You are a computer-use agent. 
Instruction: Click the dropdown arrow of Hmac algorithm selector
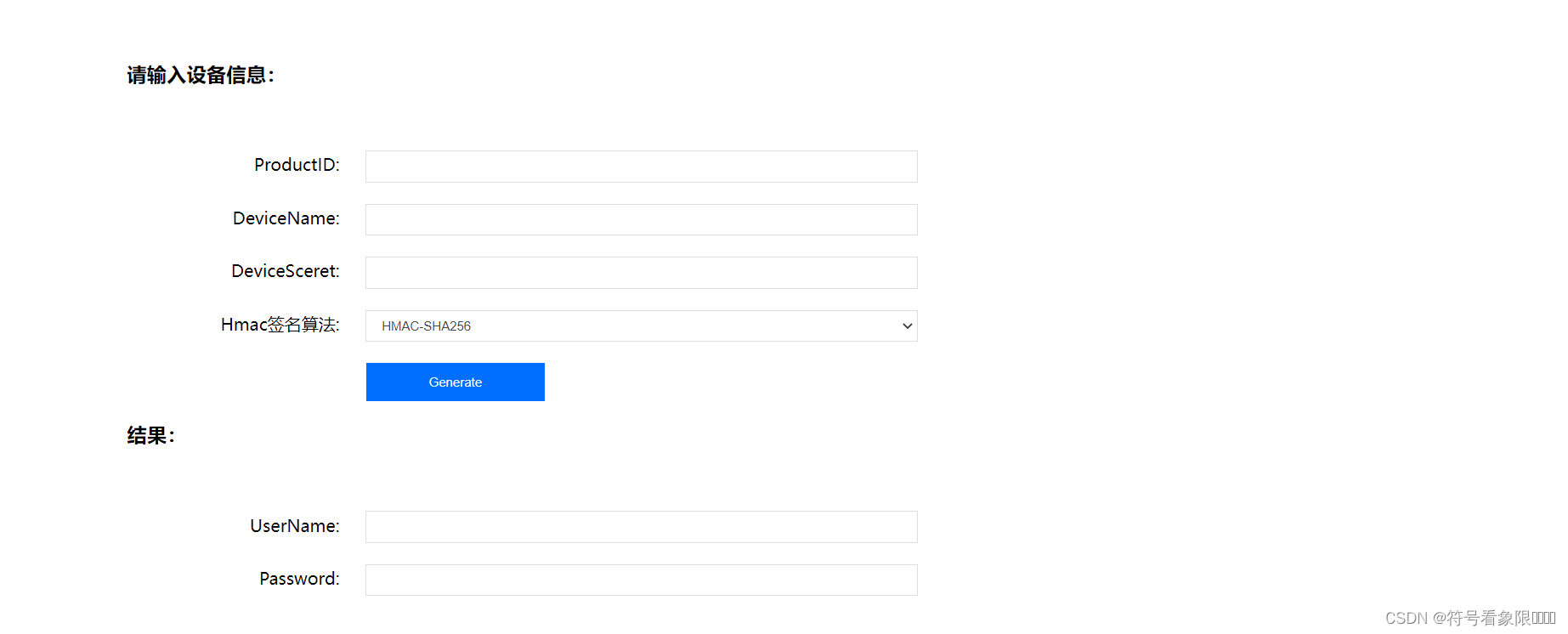coord(907,326)
